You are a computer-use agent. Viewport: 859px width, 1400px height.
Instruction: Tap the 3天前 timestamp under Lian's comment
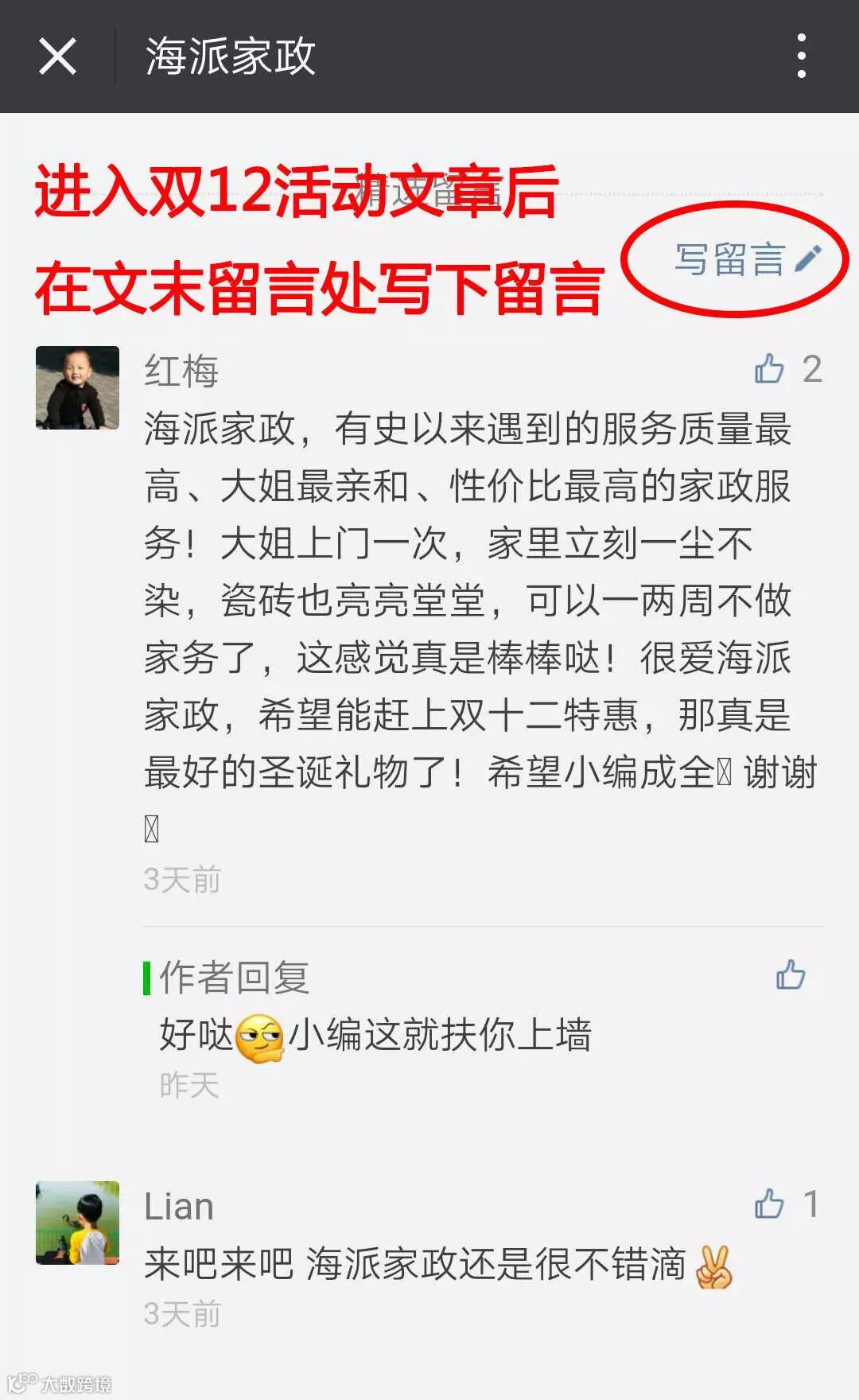pos(182,1314)
